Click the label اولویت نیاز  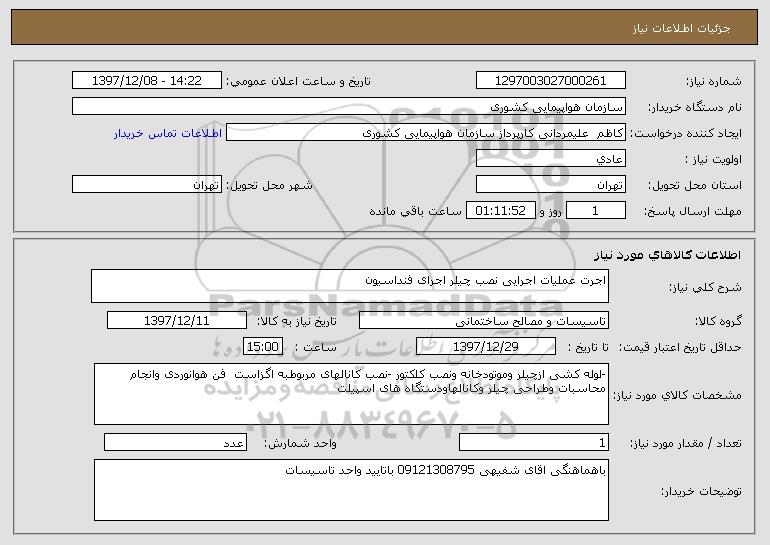pos(713,159)
